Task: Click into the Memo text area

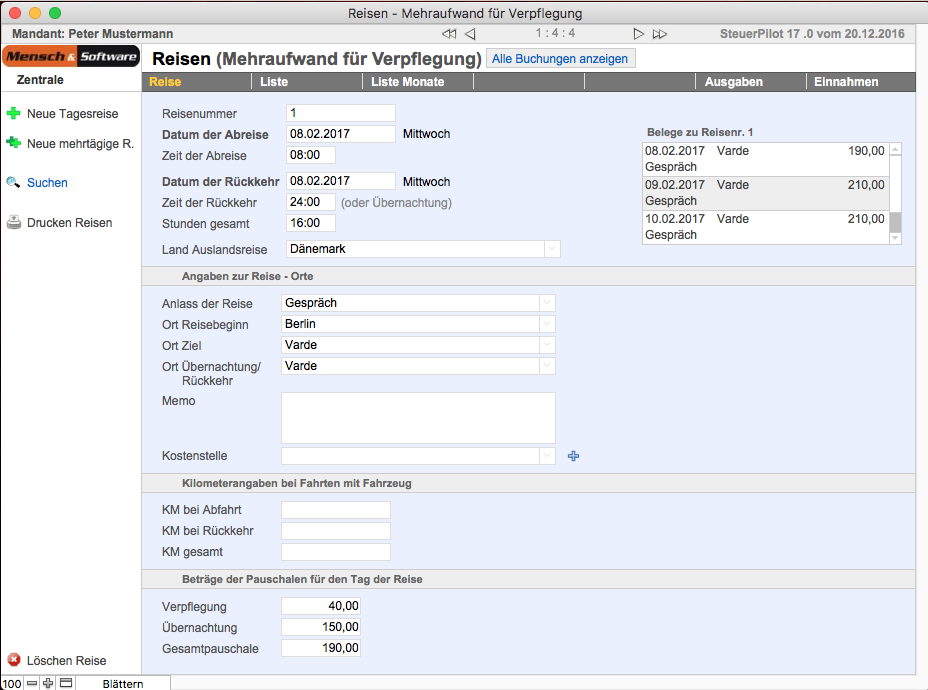Action: pos(418,418)
